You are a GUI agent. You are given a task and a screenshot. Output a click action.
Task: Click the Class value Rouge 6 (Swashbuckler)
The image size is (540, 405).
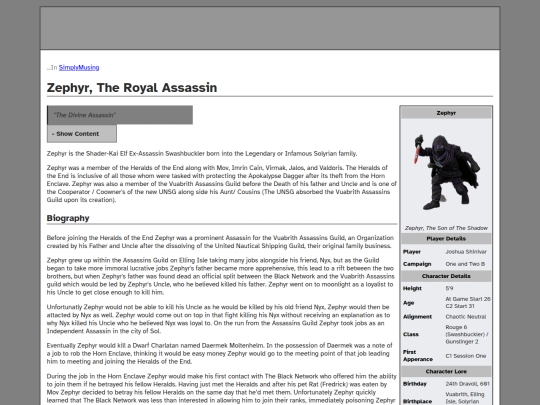tap(467, 334)
